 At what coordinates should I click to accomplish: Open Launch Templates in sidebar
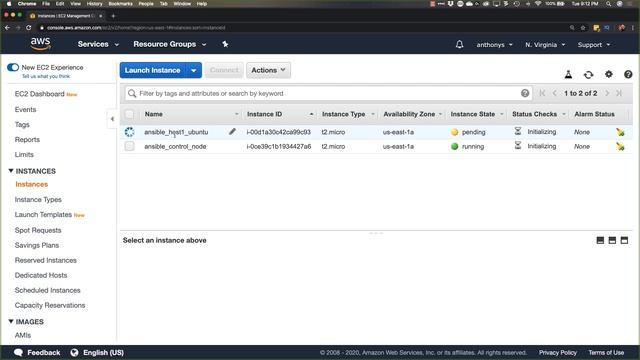(x=43, y=215)
